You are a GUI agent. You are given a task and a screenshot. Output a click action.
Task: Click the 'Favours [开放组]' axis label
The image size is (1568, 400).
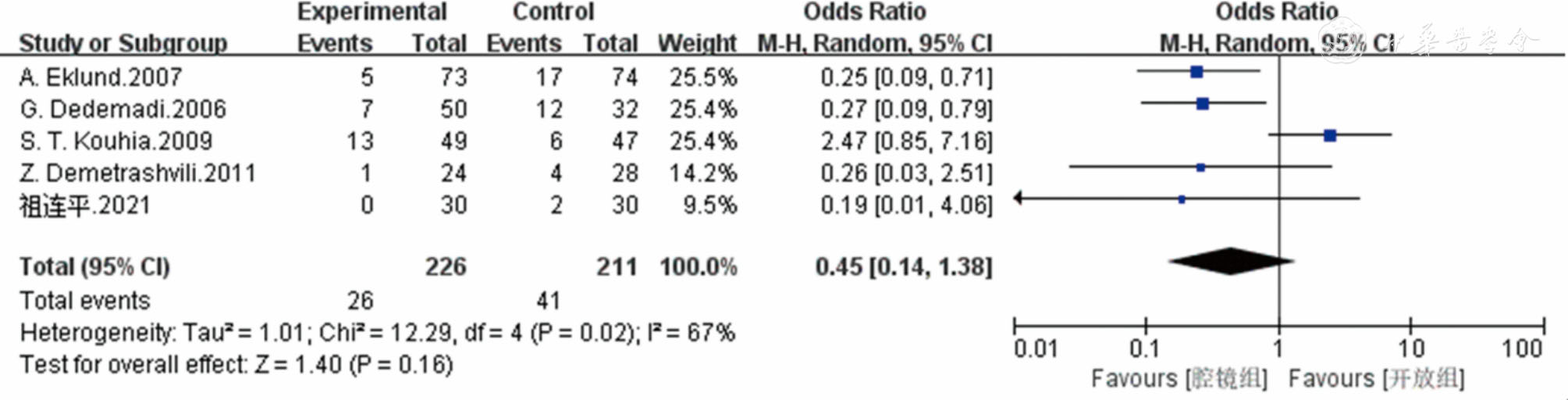coord(1376,379)
